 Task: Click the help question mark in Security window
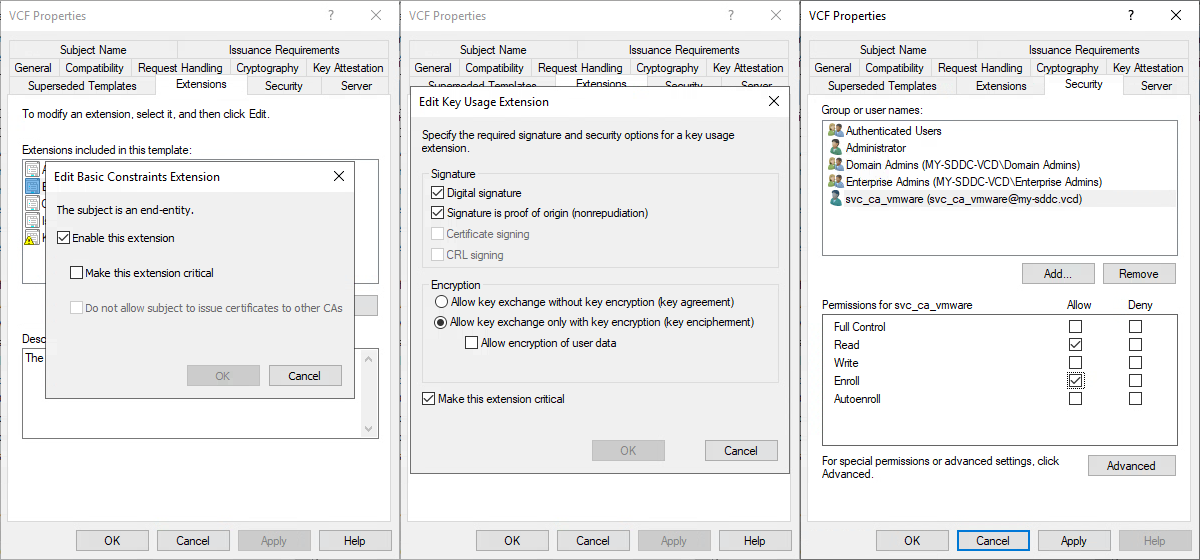(1130, 15)
